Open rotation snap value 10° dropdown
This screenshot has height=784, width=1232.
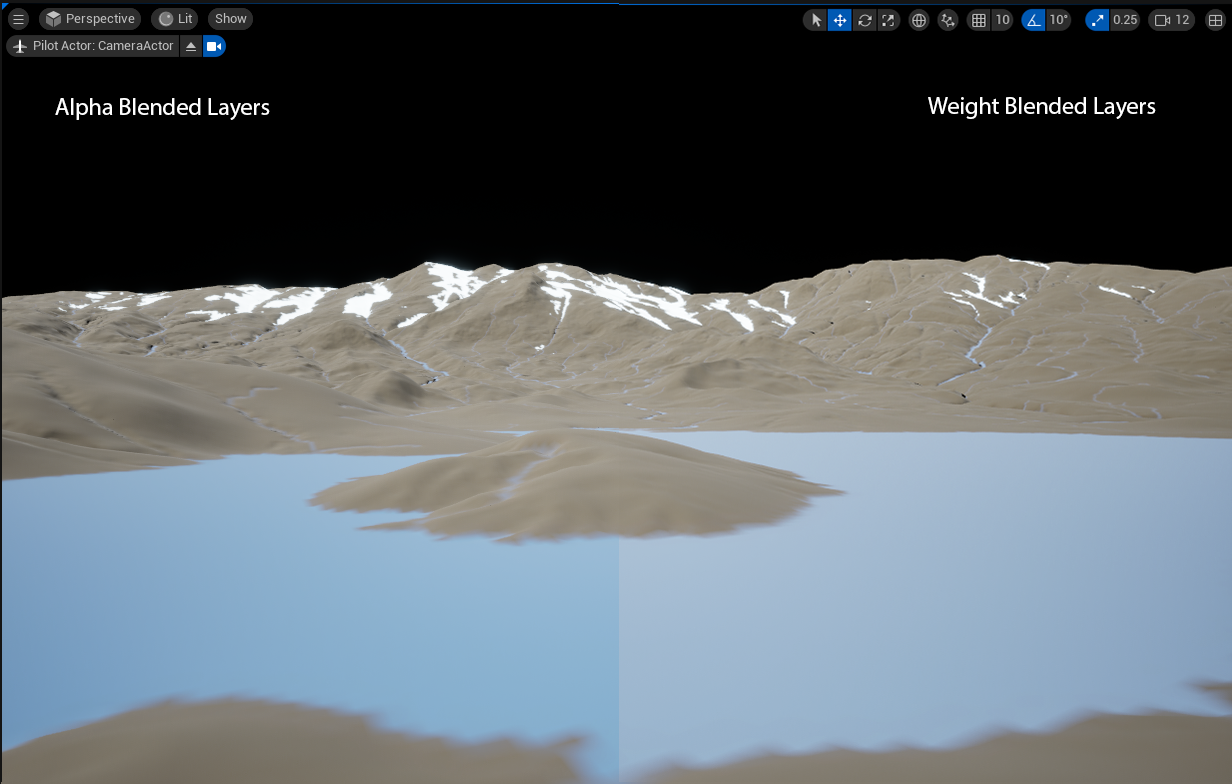point(1058,20)
